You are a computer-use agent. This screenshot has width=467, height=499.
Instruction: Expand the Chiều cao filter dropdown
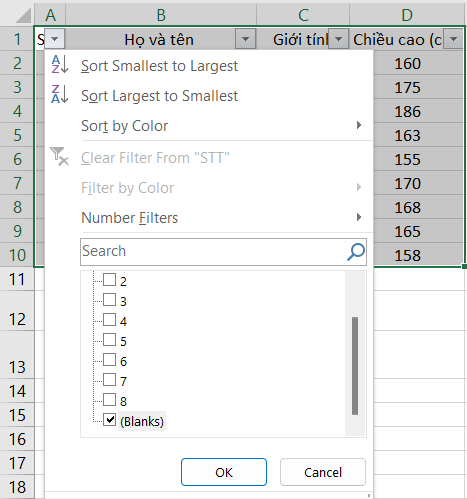pyautogui.click(x=453, y=39)
